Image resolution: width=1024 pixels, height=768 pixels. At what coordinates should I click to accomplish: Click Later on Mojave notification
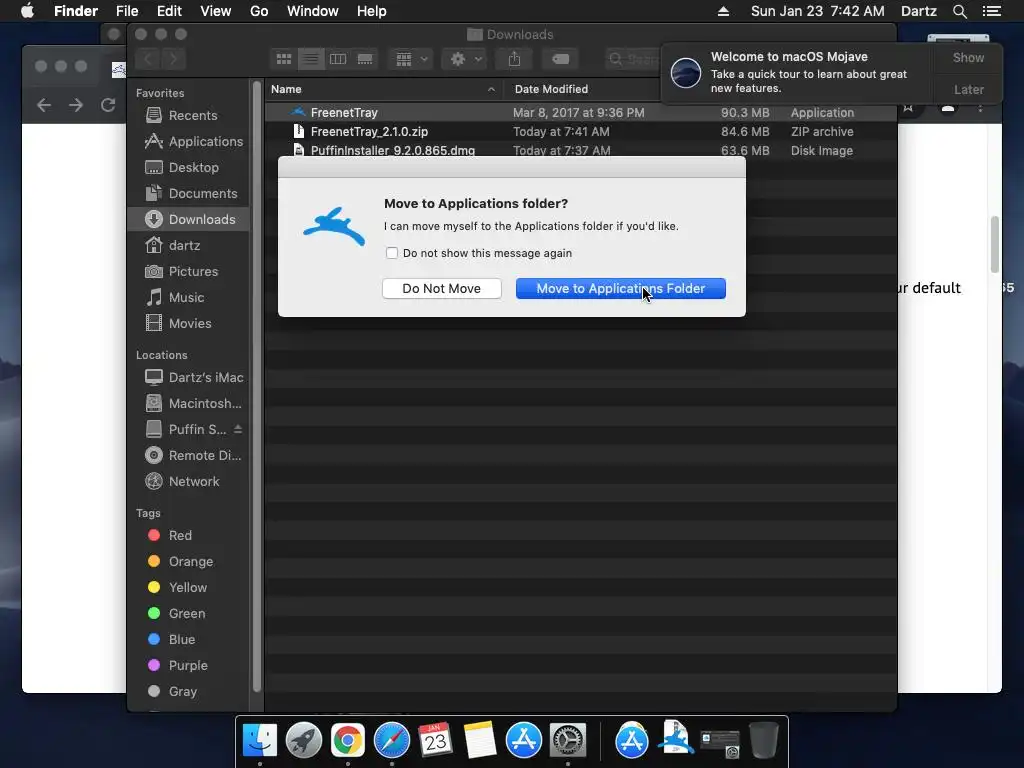pyautogui.click(x=968, y=89)
